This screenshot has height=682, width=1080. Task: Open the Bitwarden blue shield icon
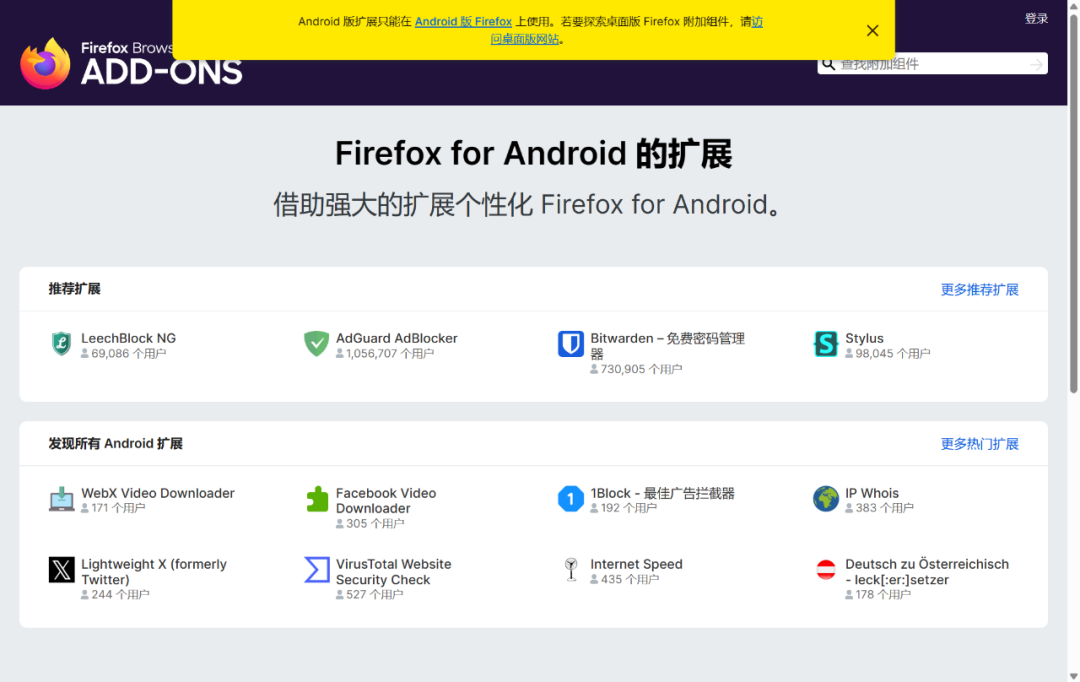(x=571, y=343)
